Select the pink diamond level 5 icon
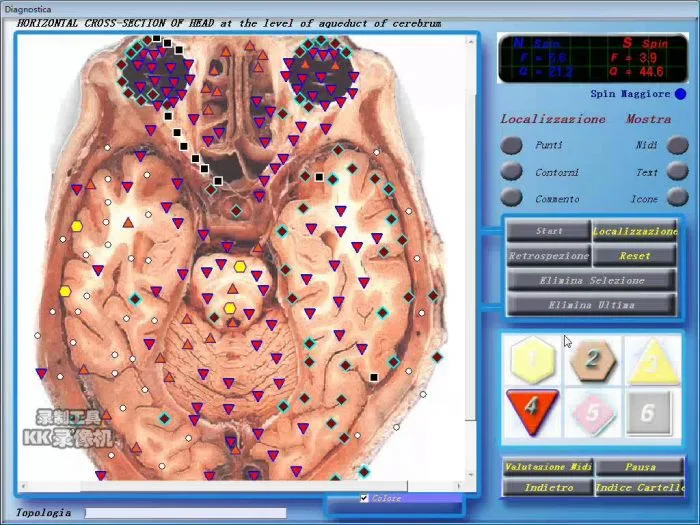700x525 pixels. pyautogui.click(x=592, y=411)
